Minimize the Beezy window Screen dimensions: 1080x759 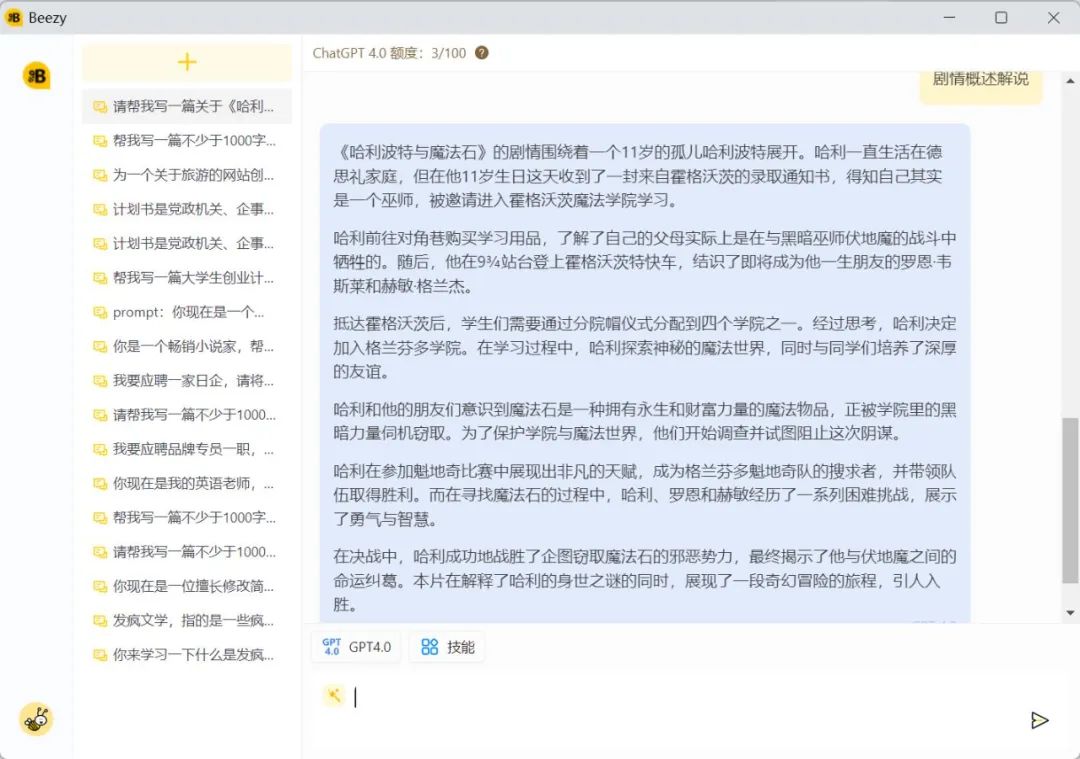click(949, 17)
